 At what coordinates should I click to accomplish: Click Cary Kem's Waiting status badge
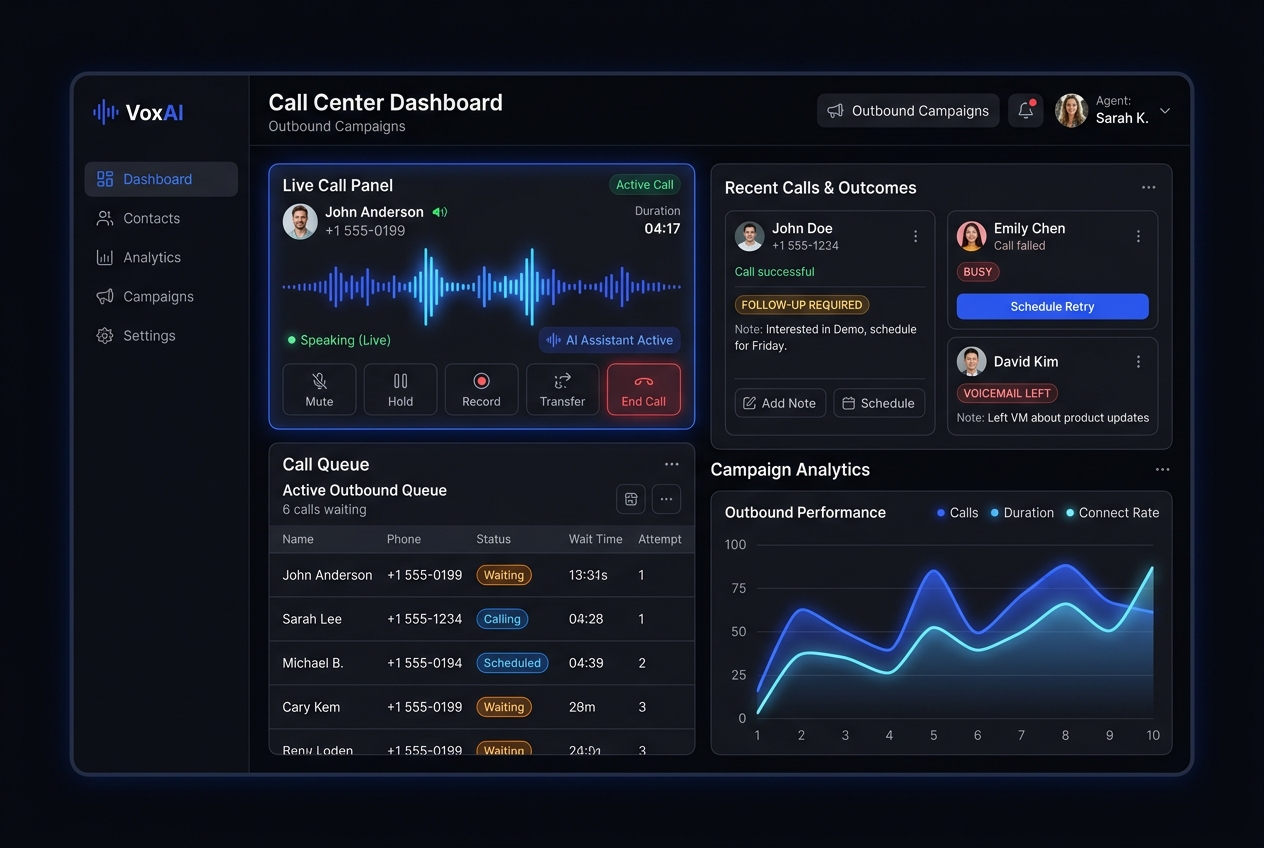click(504, 707)
